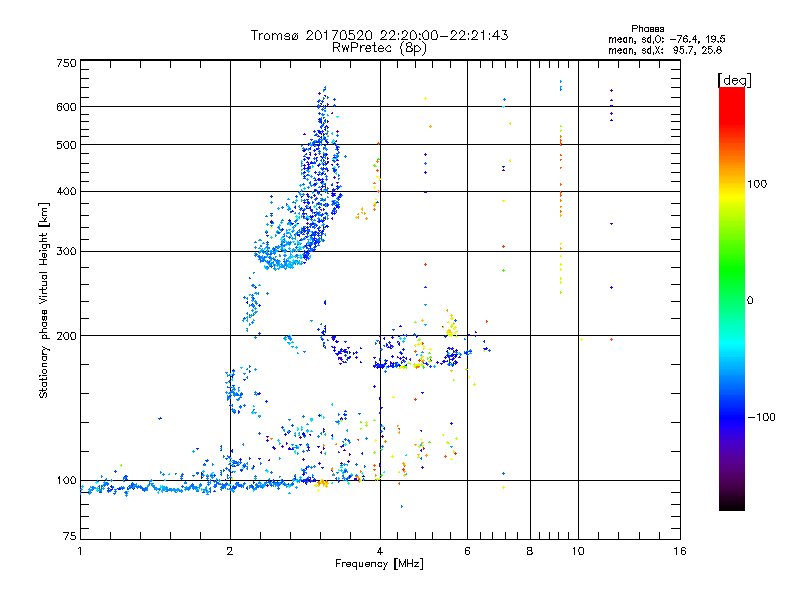
Task: Click the '16' x-axis tick label
Action: point(680,551)
